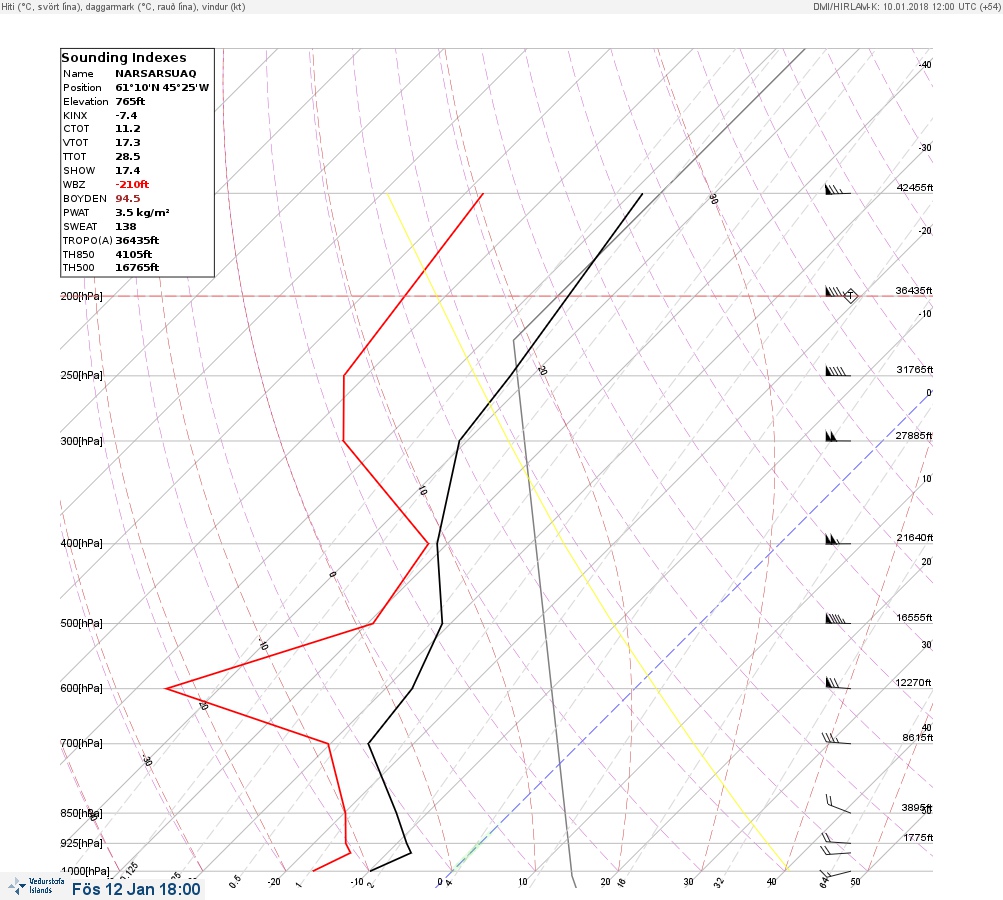Click the wind barb at 8615ft
Viewport: 1003px width, 900px height.
coord(836,739)
